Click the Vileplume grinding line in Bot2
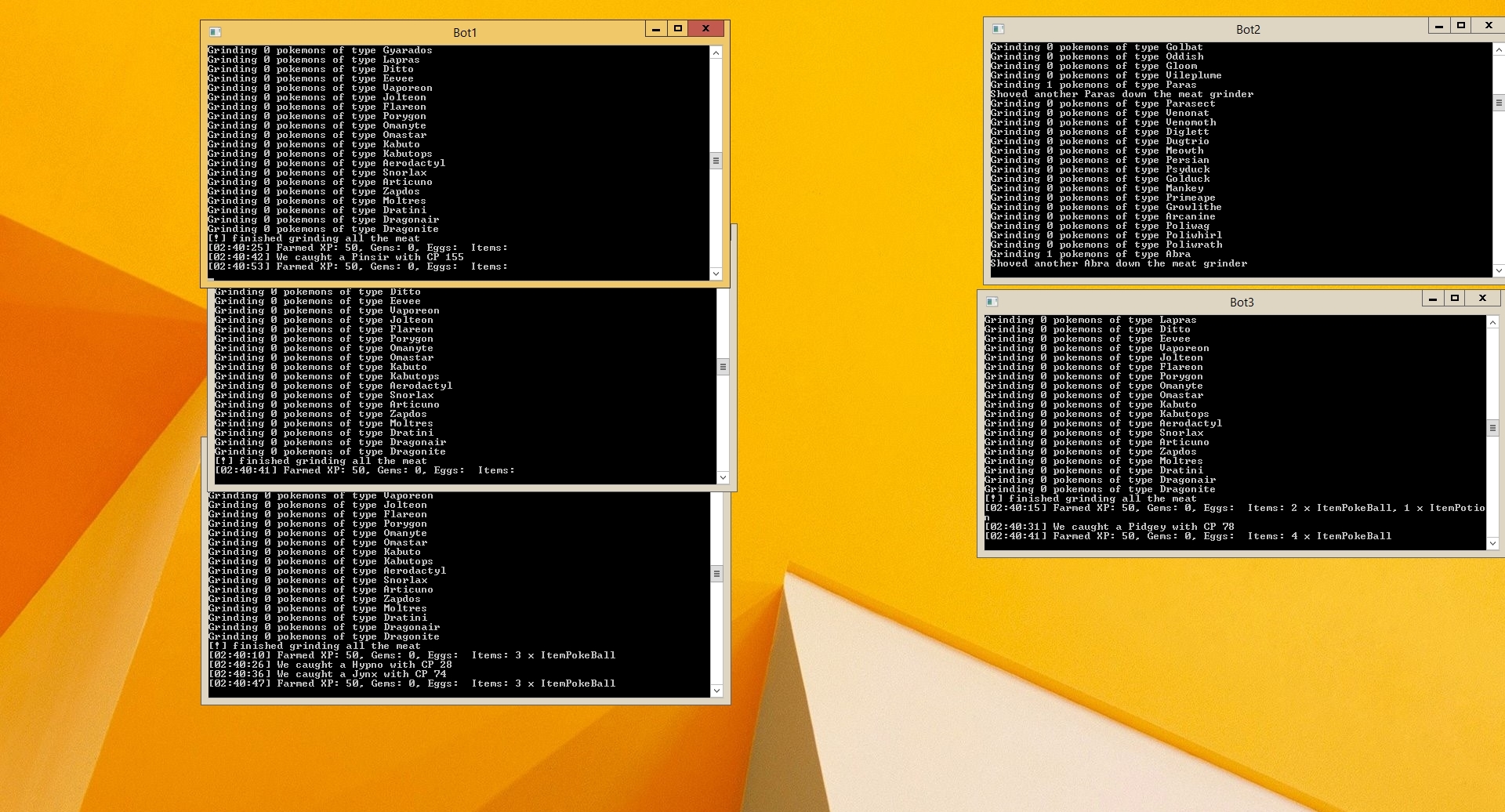 click(1106, 75)
